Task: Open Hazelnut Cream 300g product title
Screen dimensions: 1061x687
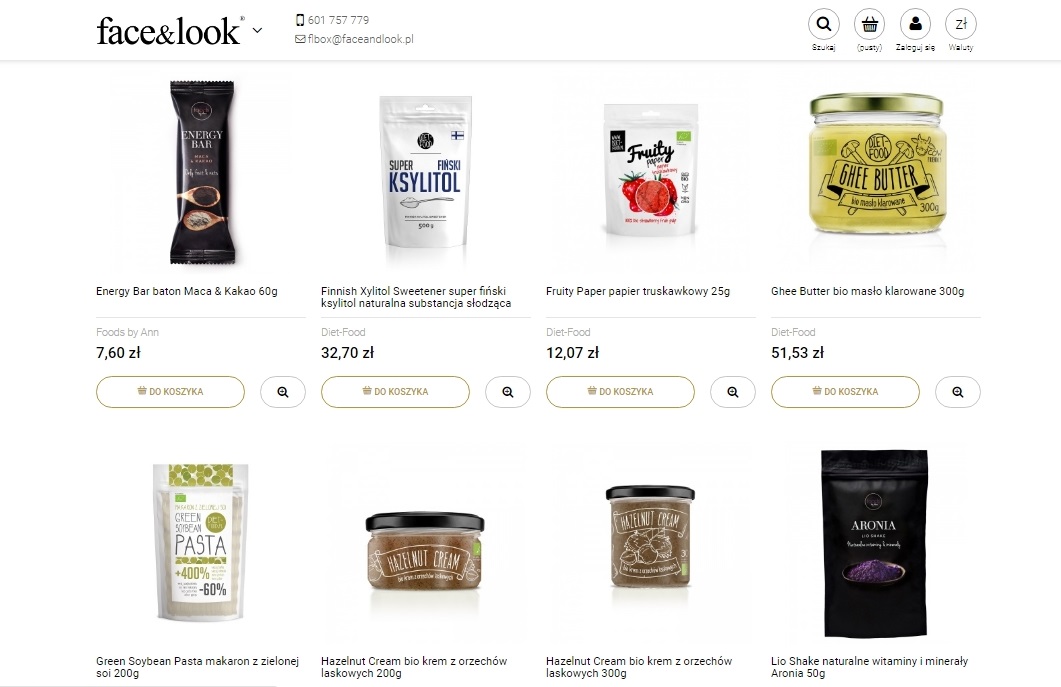Action: pos(639,667)
